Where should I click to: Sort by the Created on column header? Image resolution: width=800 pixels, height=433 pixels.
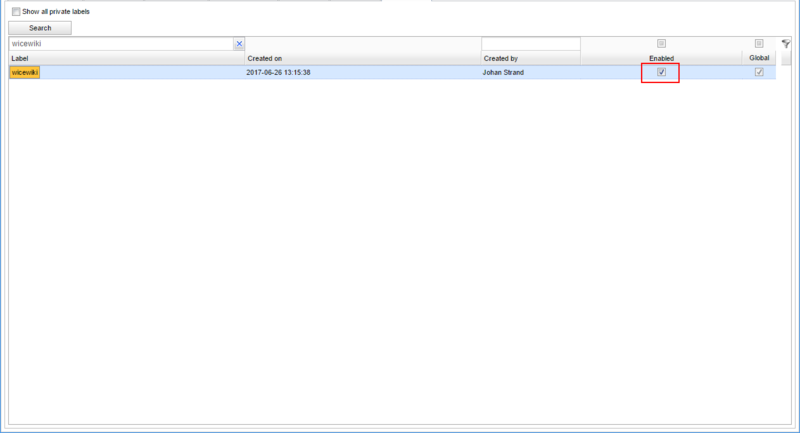click(x=362, y=59)
